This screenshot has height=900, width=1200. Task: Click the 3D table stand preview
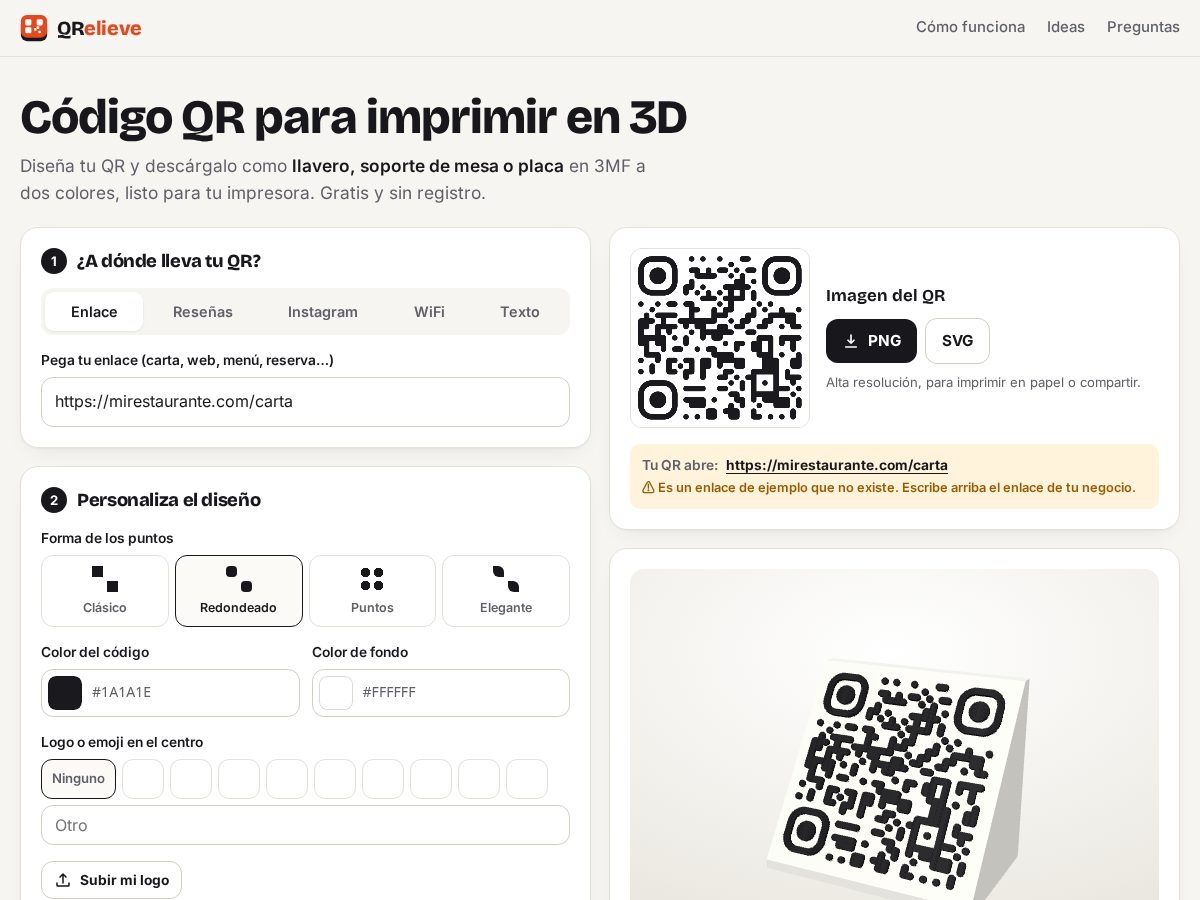[x=894, y=735]
